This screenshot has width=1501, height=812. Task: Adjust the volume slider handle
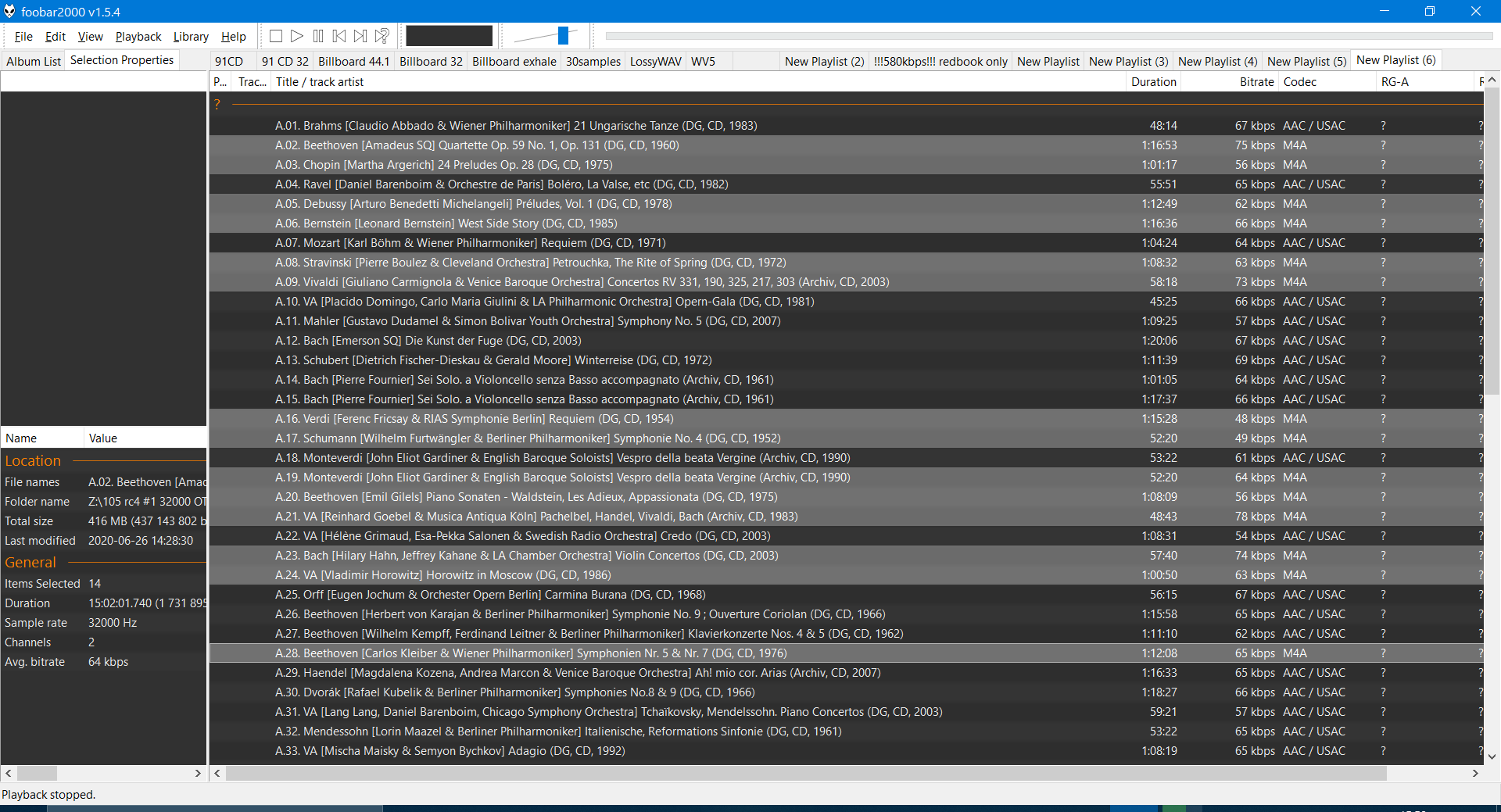tap(563, 35)
